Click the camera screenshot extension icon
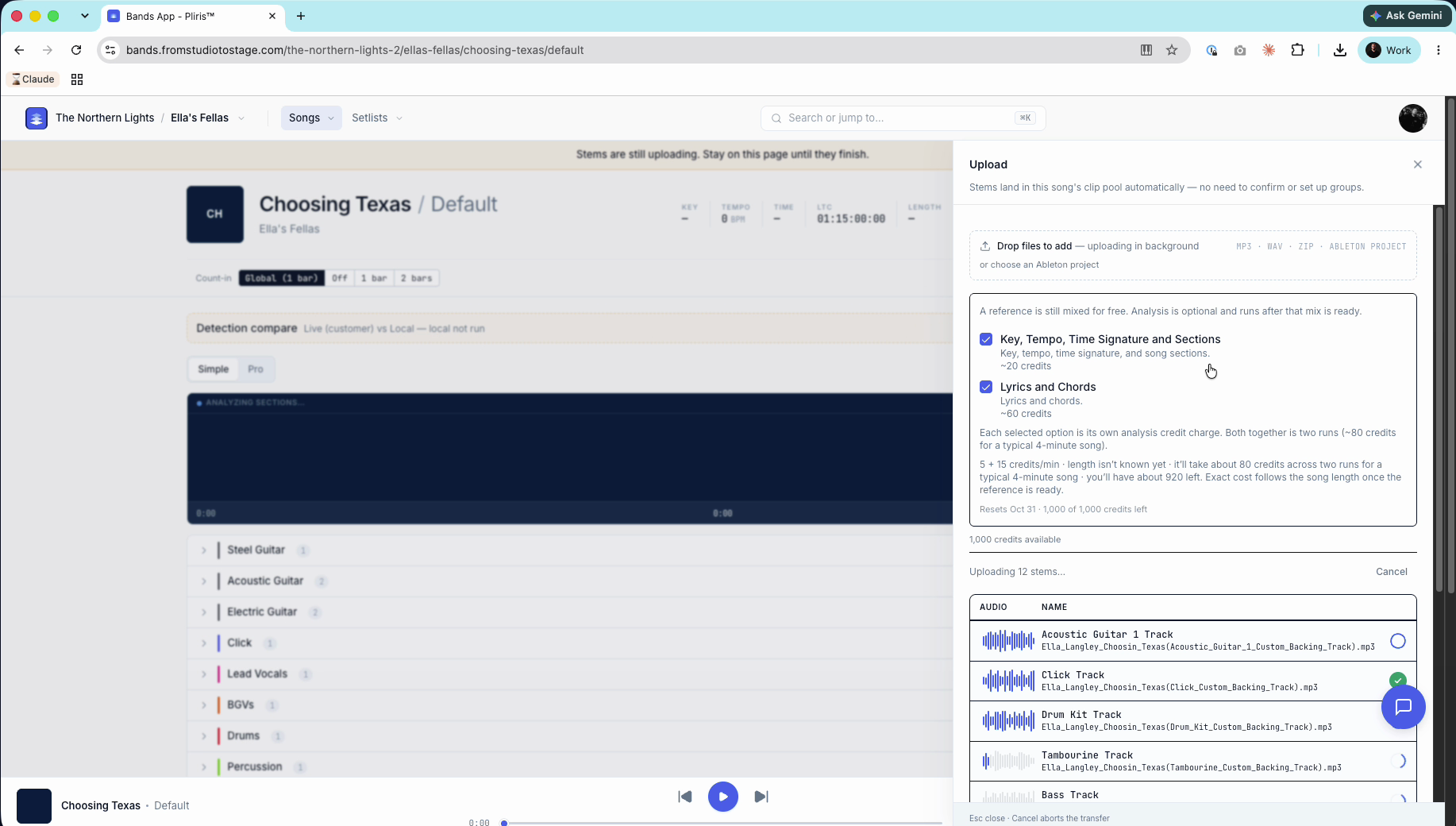Image resolution: width=1456 pixels, height=826 pixels. tap(1240, 50)
